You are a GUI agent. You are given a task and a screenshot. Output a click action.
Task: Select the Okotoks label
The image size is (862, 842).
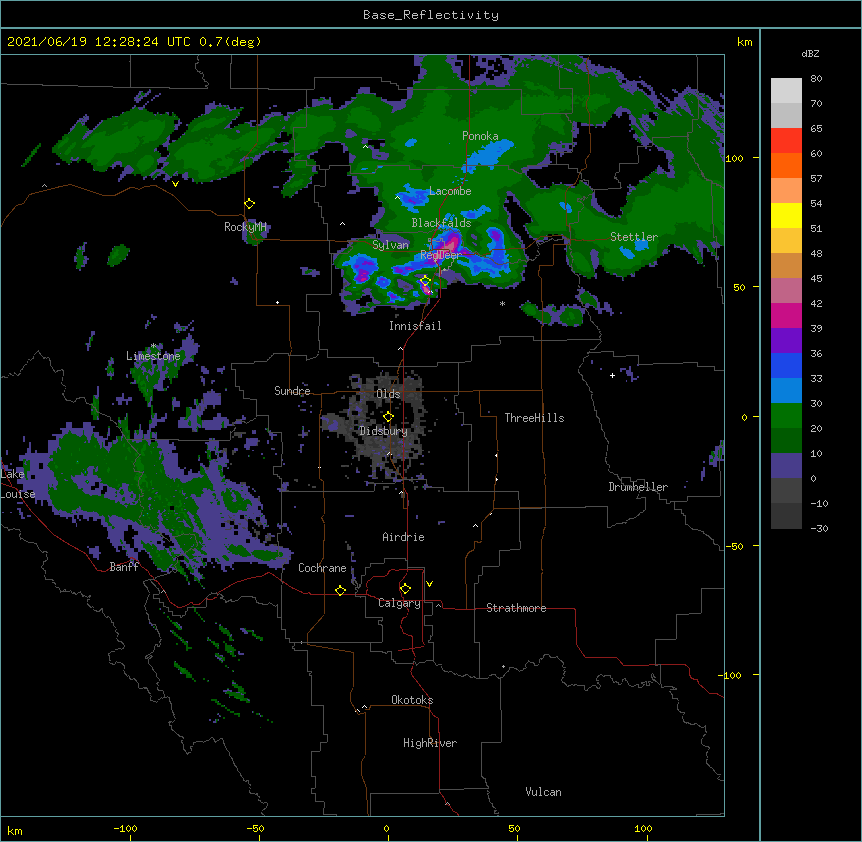point(412,700)
